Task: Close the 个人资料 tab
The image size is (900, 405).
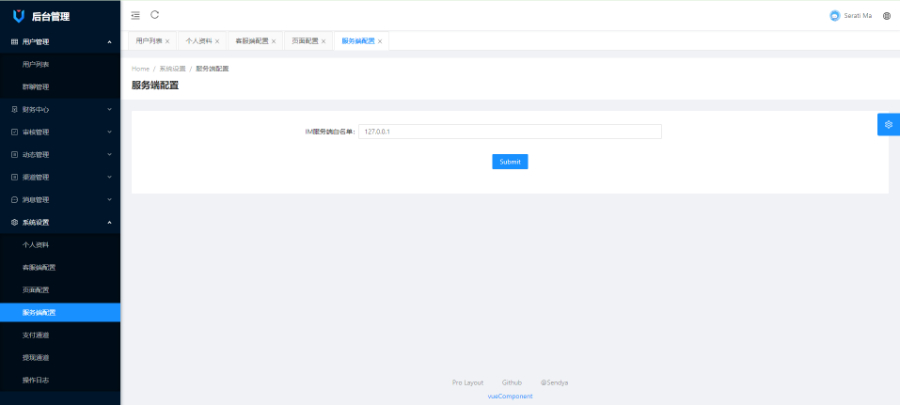Action: (217, 41)
